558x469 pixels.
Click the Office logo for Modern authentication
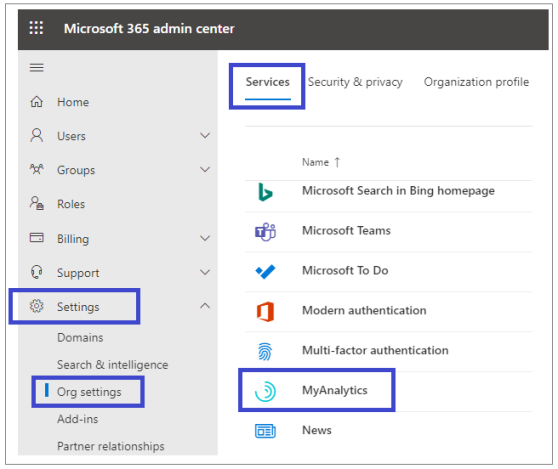click(x=265, y=312)
